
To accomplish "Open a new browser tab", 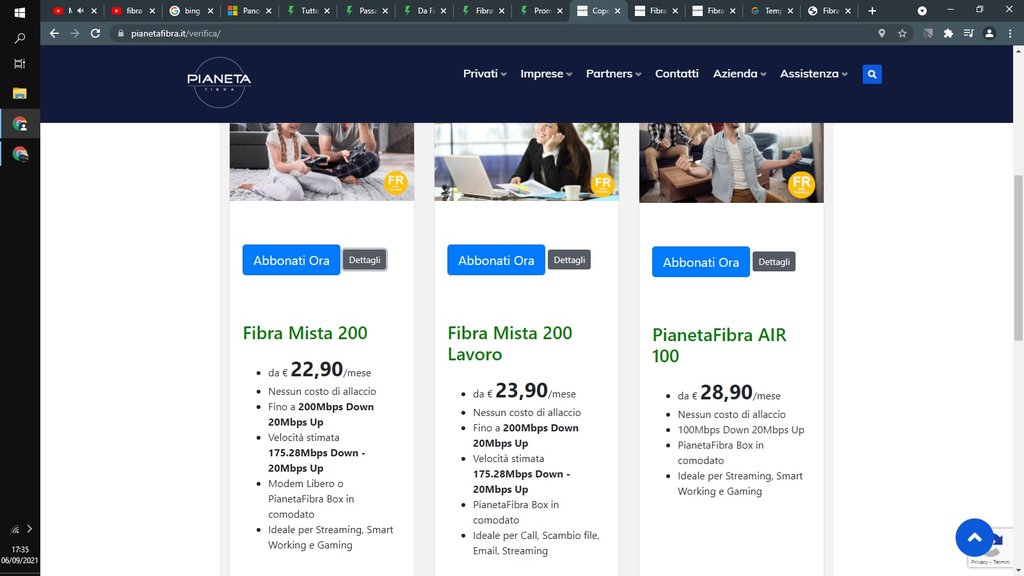I will tap(872, 11).
